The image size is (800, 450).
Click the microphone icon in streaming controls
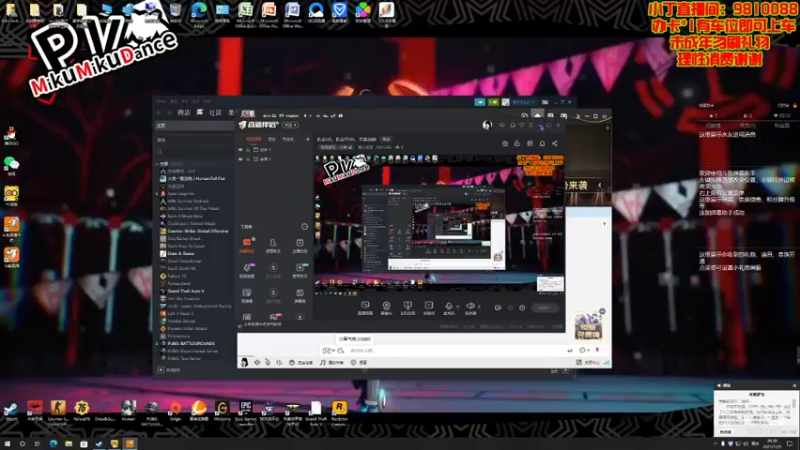[x=449, y=307]
